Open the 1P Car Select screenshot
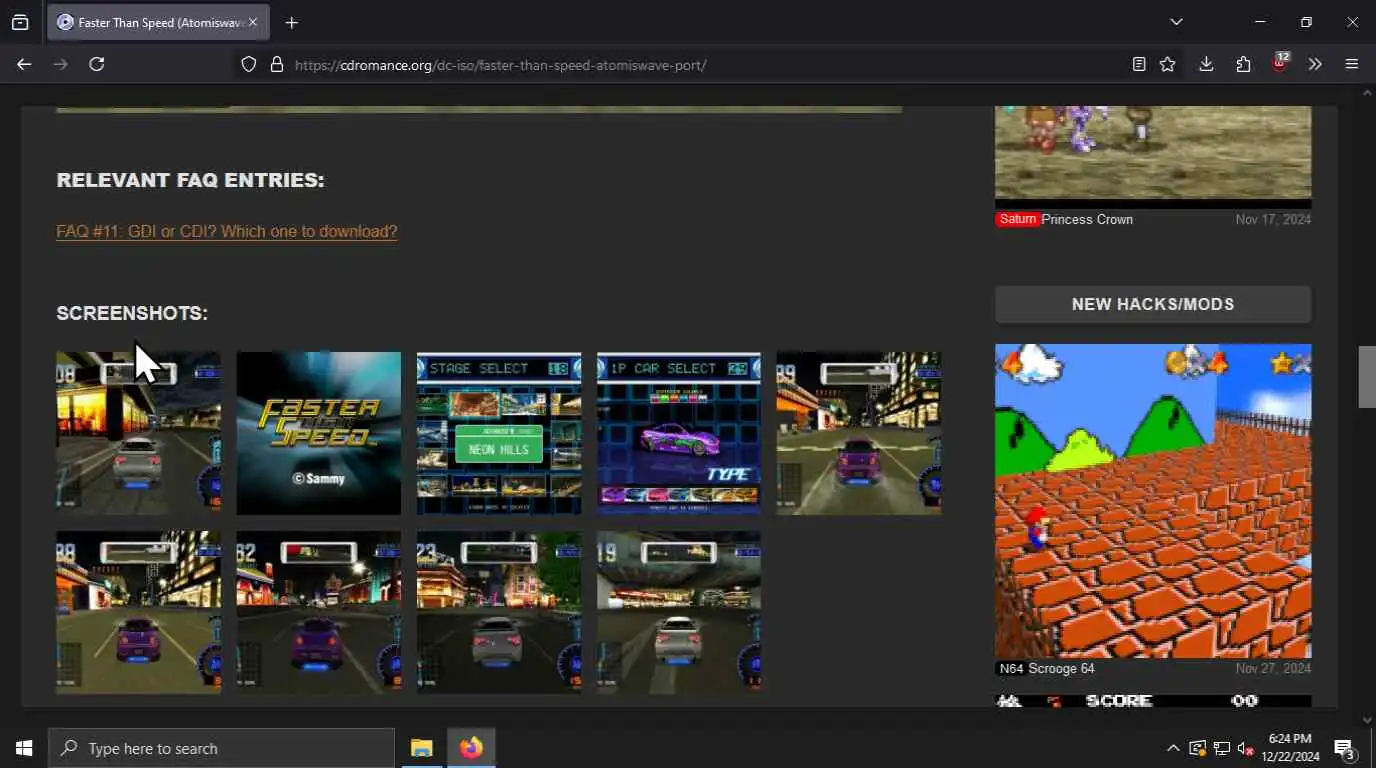 (679, 433)
